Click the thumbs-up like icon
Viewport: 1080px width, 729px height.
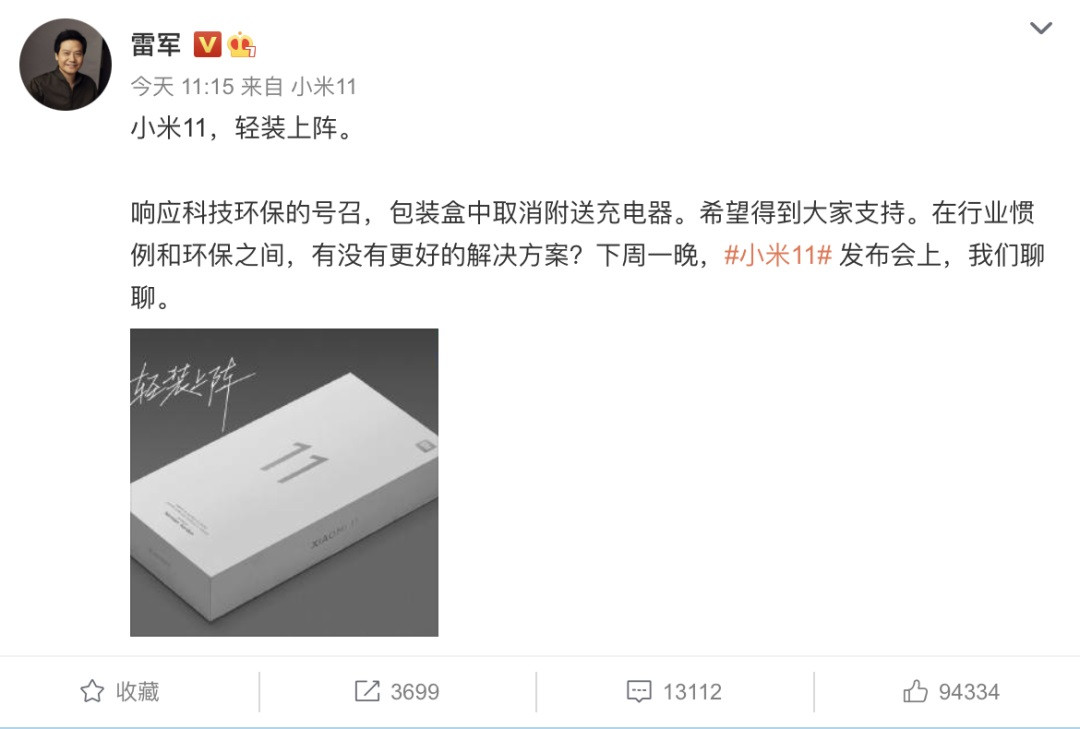click(x=915, y=691)
